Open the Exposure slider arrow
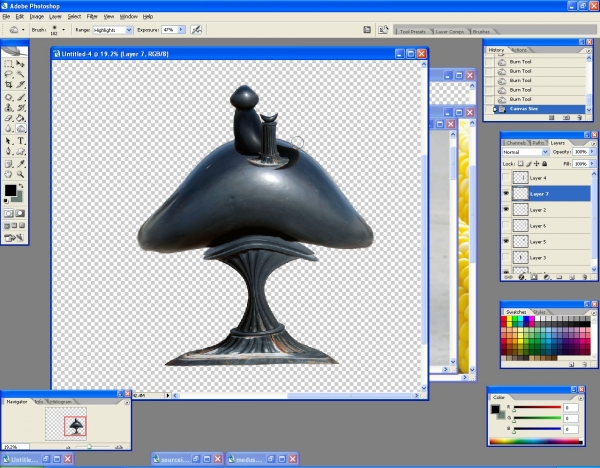 pos(181,29)
